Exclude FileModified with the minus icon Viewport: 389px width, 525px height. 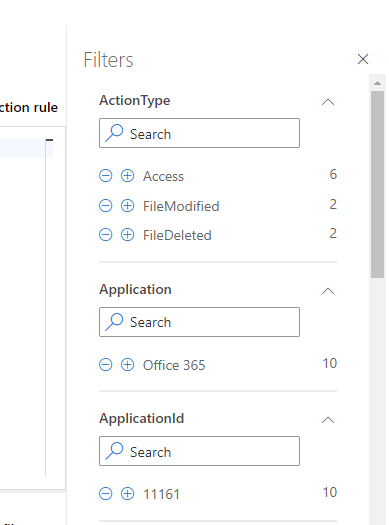[105, 206]
